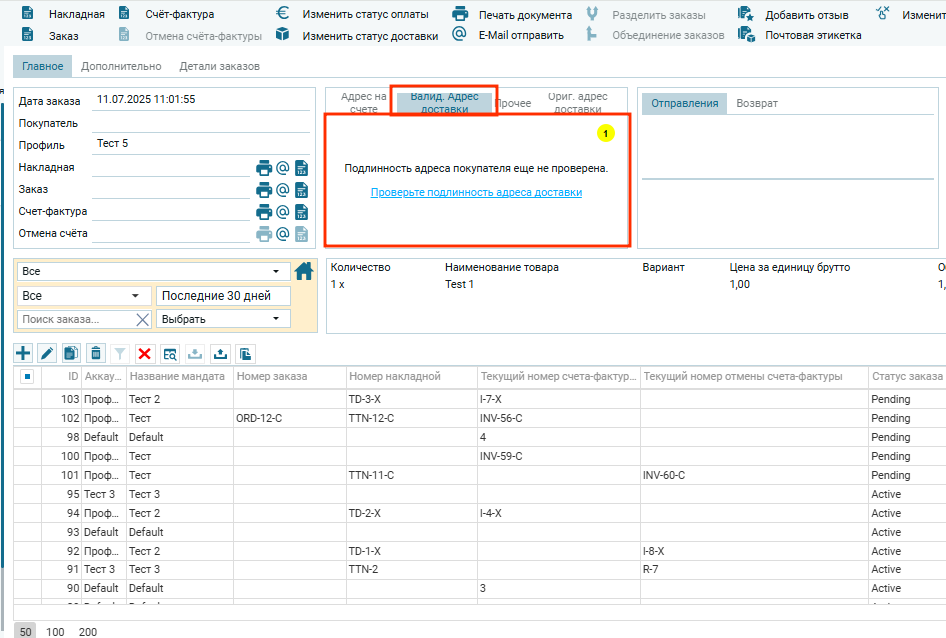
Task: Click 'Проверьте подлинность адреса доставки' link
Action: pos(476,193)
